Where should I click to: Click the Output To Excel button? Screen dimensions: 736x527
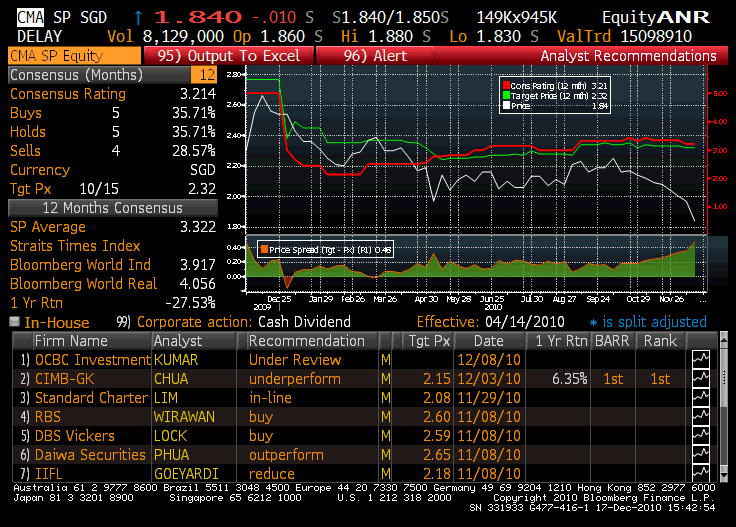pos(229,56)
